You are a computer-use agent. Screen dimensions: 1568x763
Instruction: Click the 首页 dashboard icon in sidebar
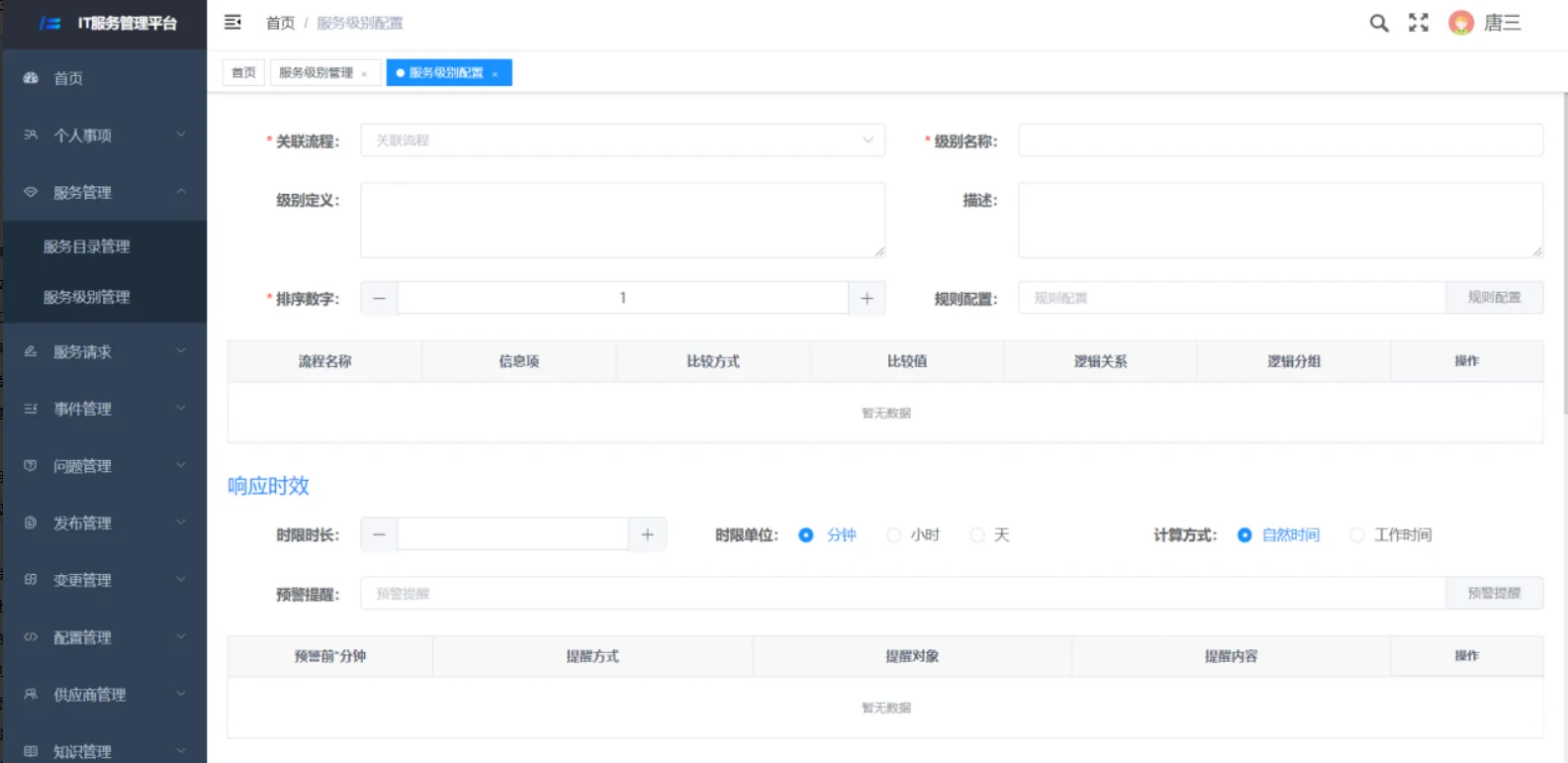(31, 77)
